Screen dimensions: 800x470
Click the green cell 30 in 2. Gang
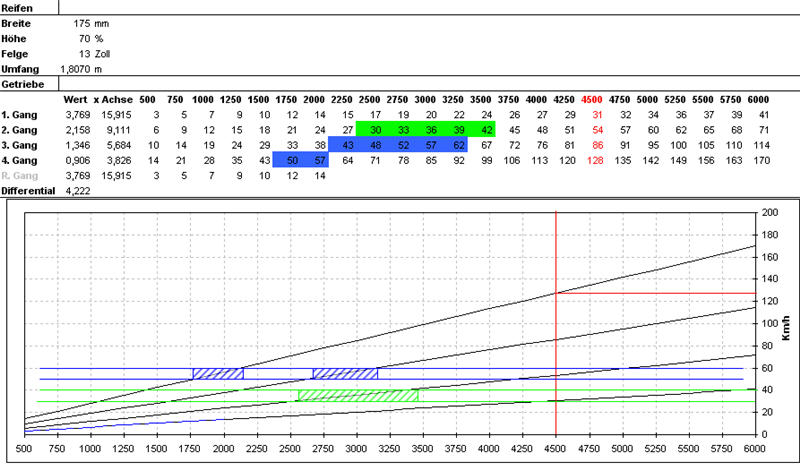[x=375, y=130]
